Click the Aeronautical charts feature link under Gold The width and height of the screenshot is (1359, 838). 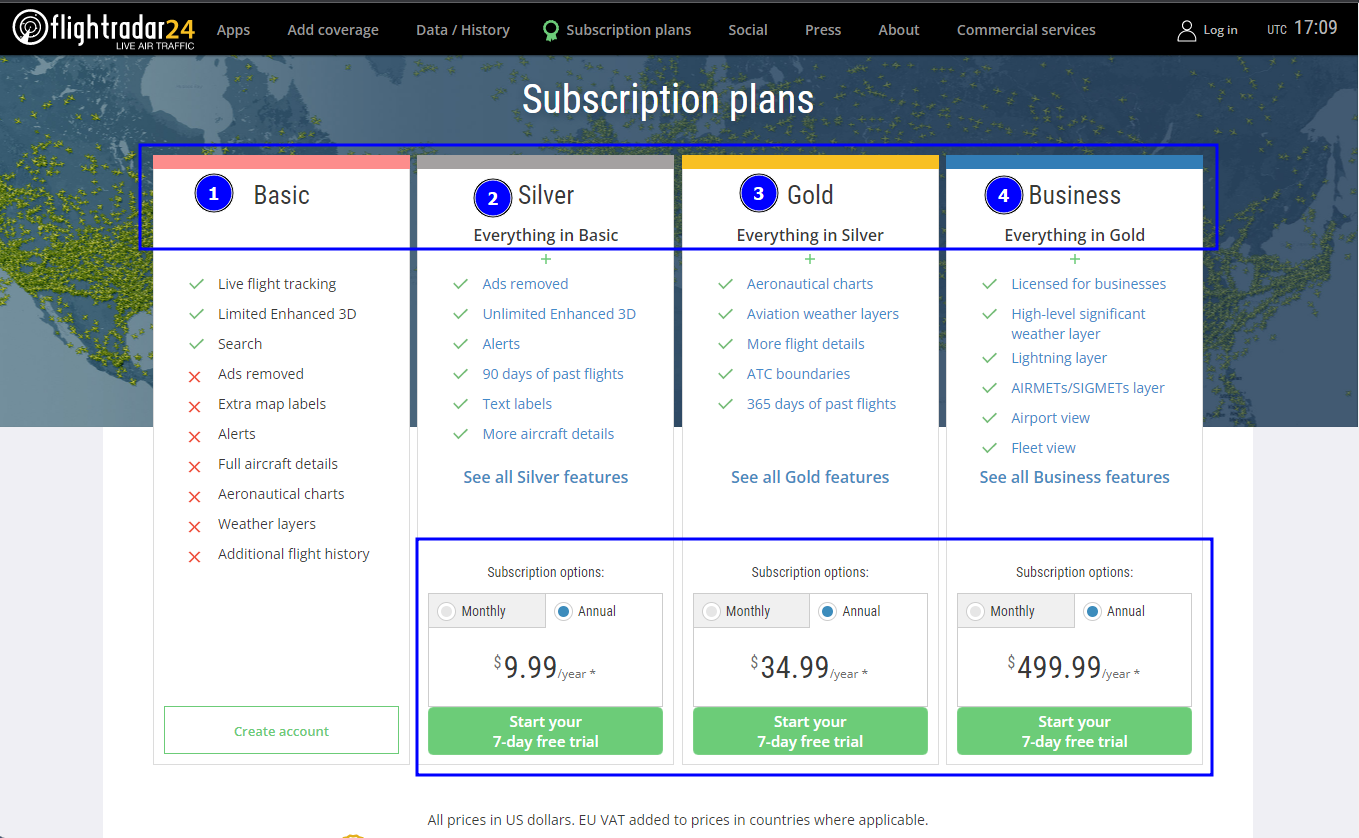[x=810, y=284]
